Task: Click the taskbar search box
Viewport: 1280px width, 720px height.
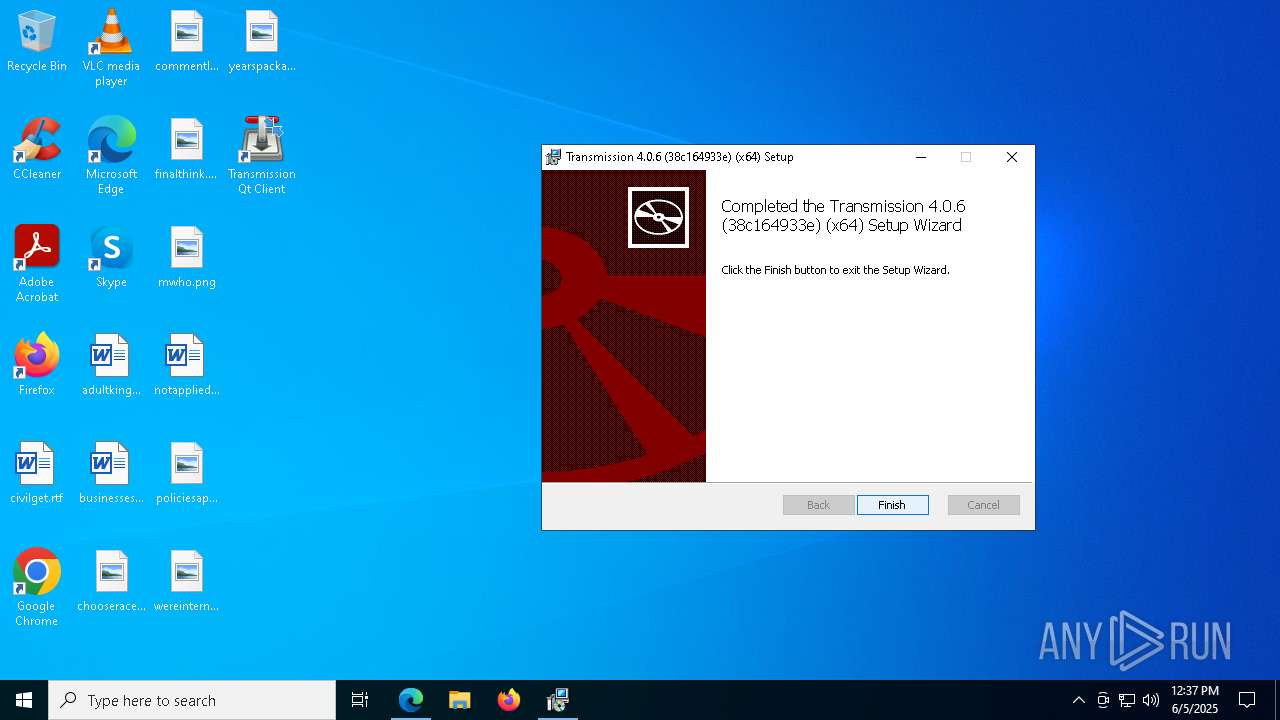Action: (x=192, y=700)
